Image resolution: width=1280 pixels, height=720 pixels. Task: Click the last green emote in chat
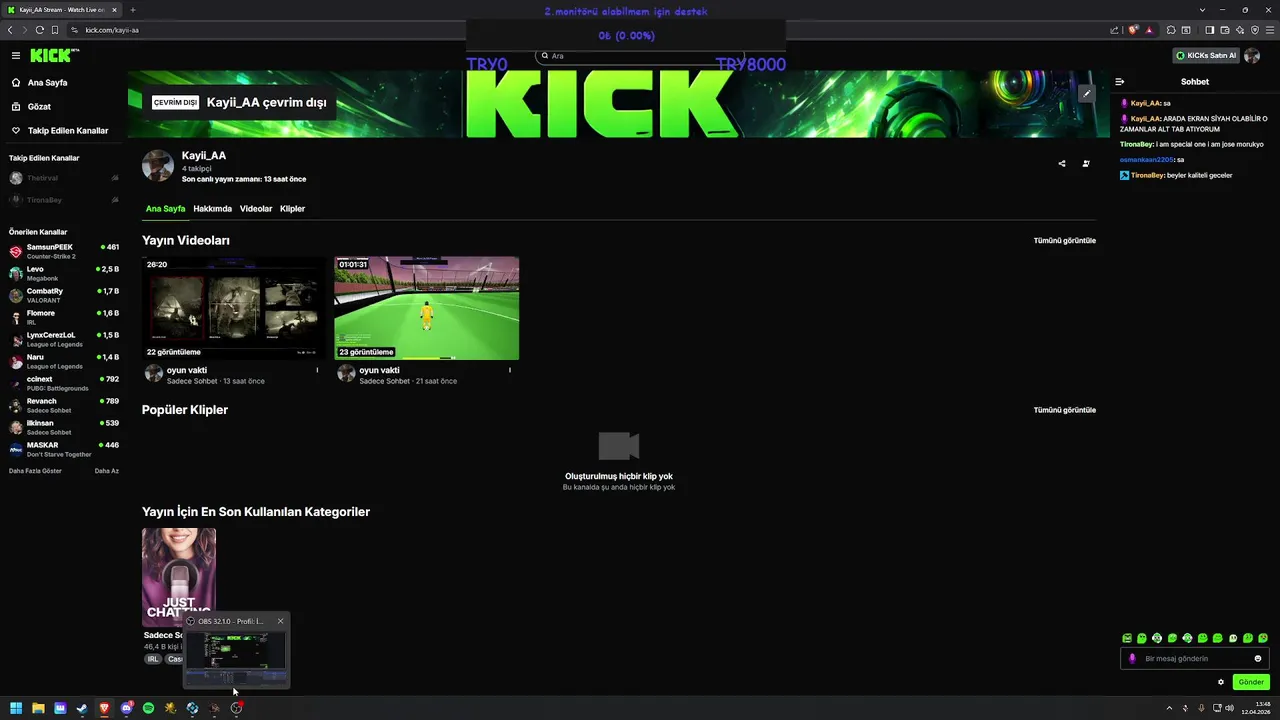tap(1263, 638)
